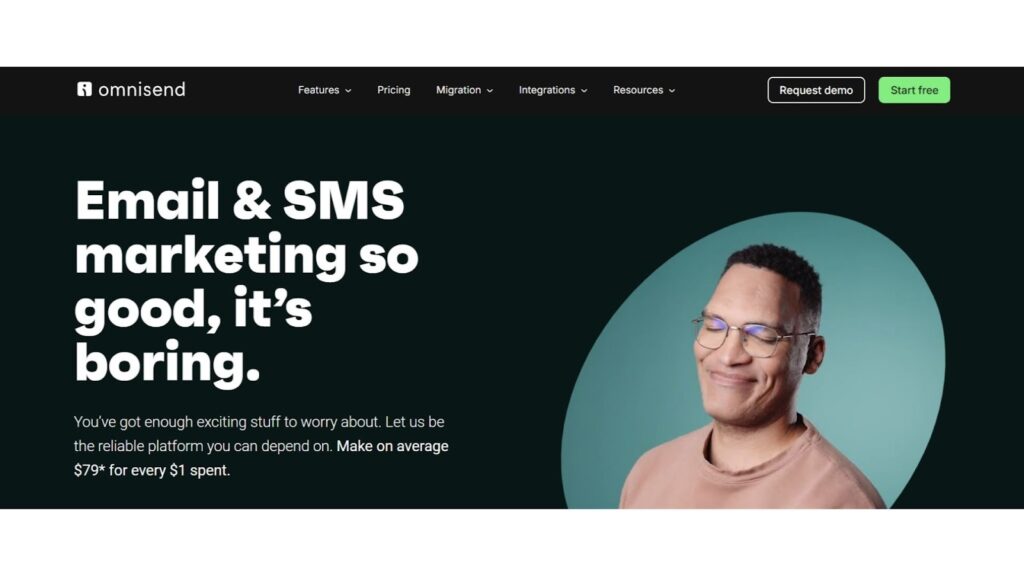
Task: Click the green Start free button
Action: click(x=914, y=90)
